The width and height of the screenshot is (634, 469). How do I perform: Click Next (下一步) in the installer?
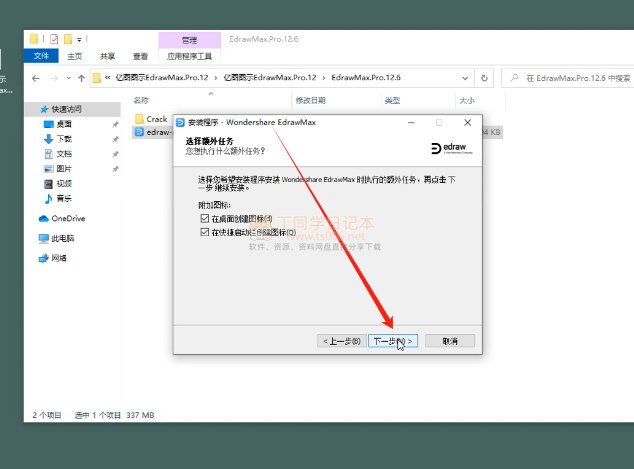[394, 341]
